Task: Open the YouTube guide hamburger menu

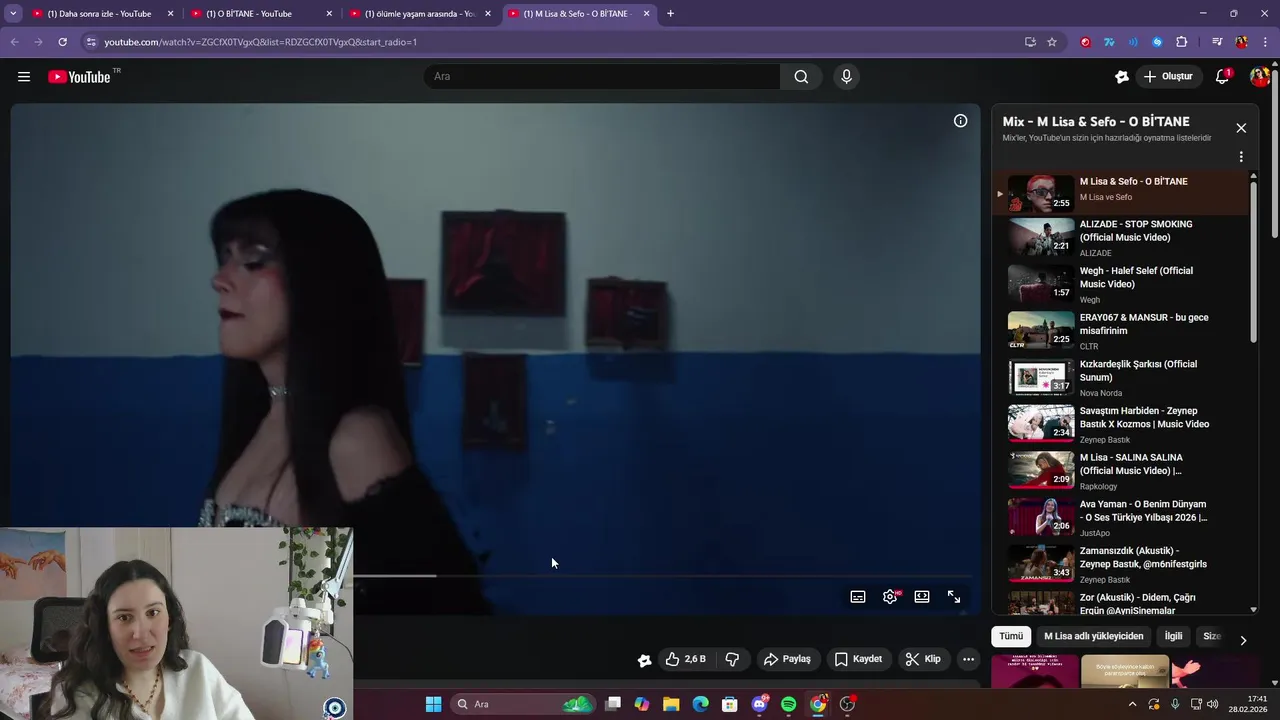Action: [x=24, y=77]
